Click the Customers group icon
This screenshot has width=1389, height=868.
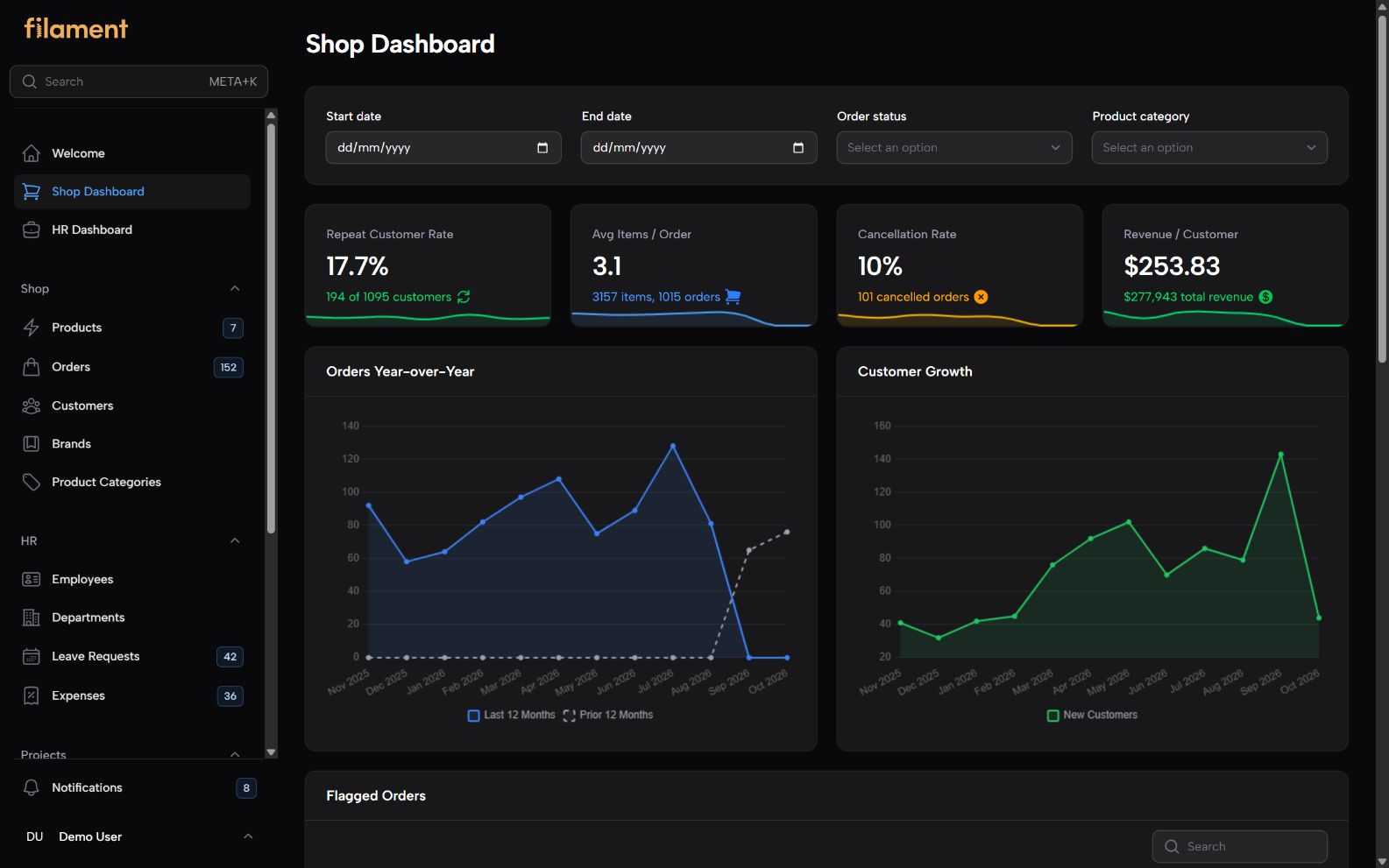click(x=32, y=406)
